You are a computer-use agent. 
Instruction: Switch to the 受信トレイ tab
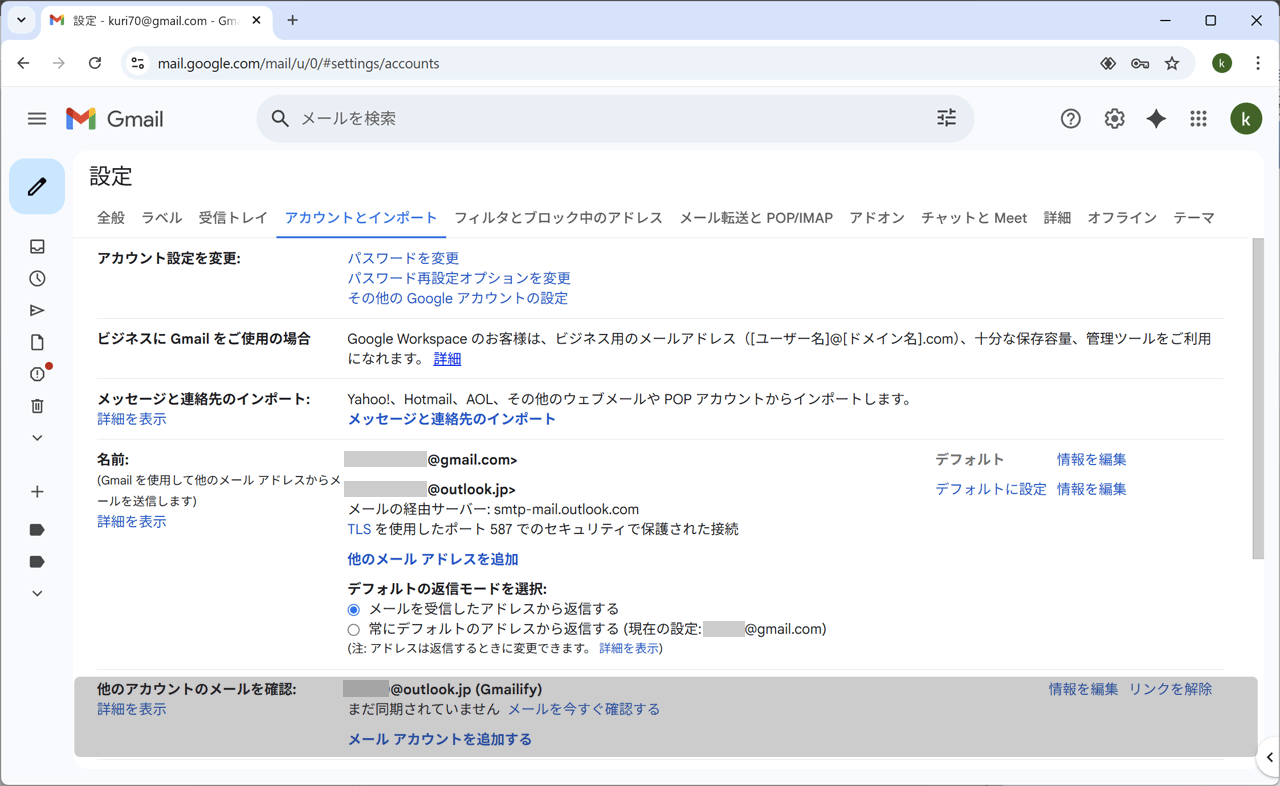[x=233, y=218]
